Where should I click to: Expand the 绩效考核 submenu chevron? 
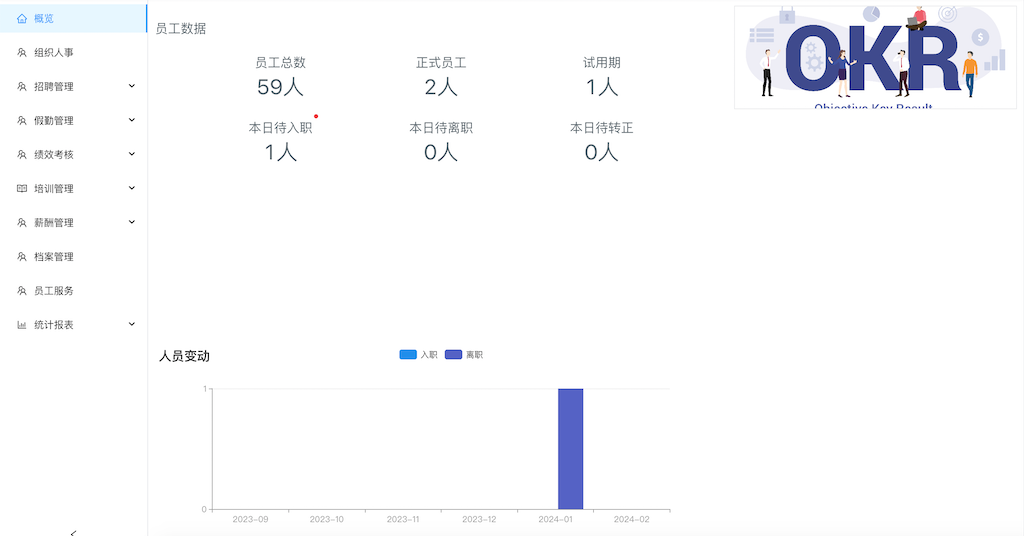[x=132, y=154]
